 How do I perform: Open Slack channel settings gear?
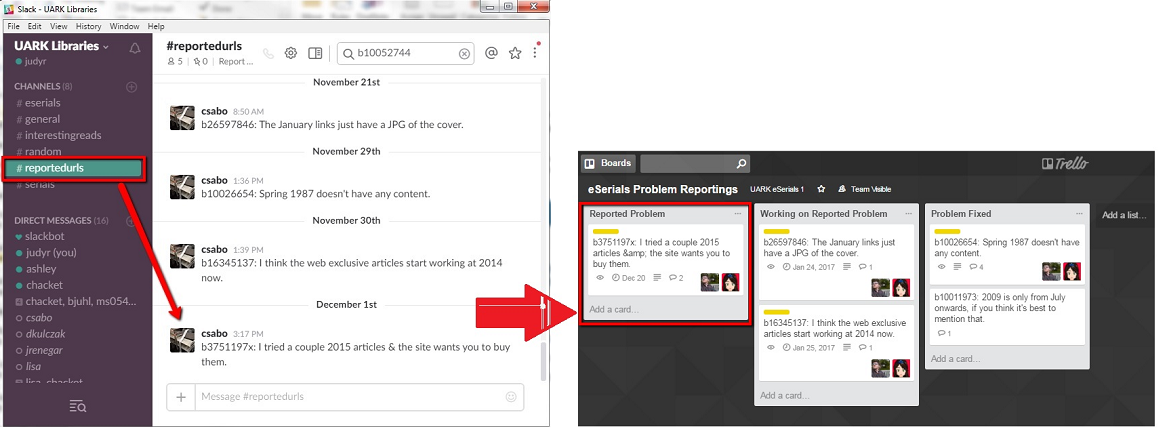point(291,53)
